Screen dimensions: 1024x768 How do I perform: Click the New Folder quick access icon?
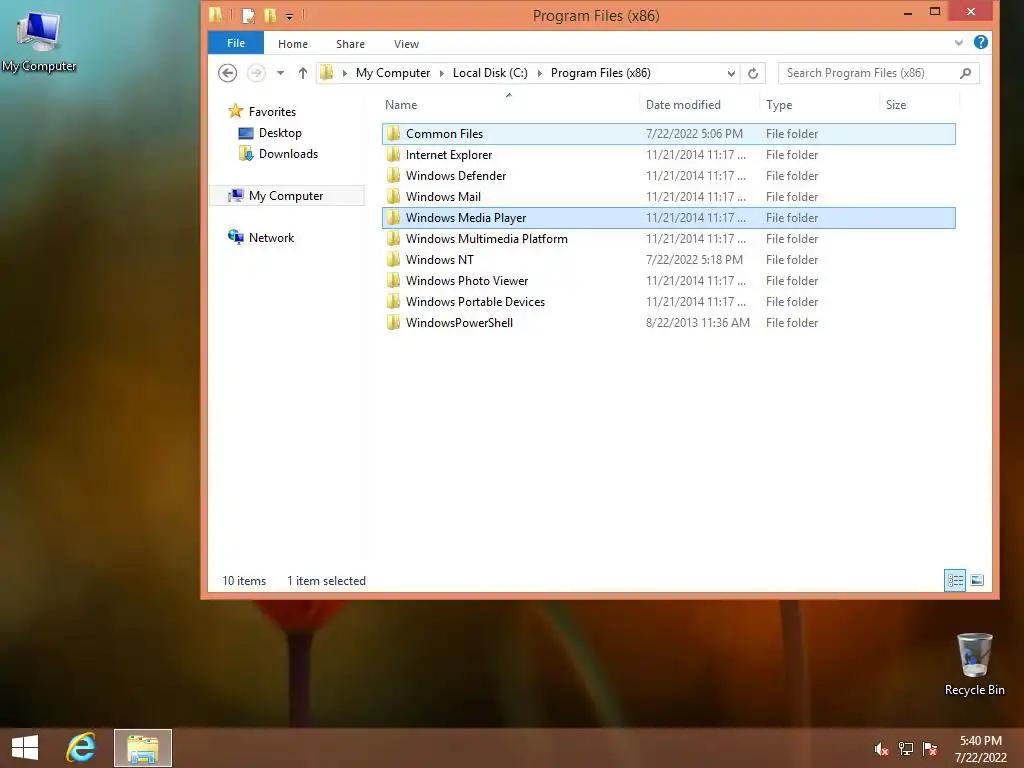(x=270, y=15)
